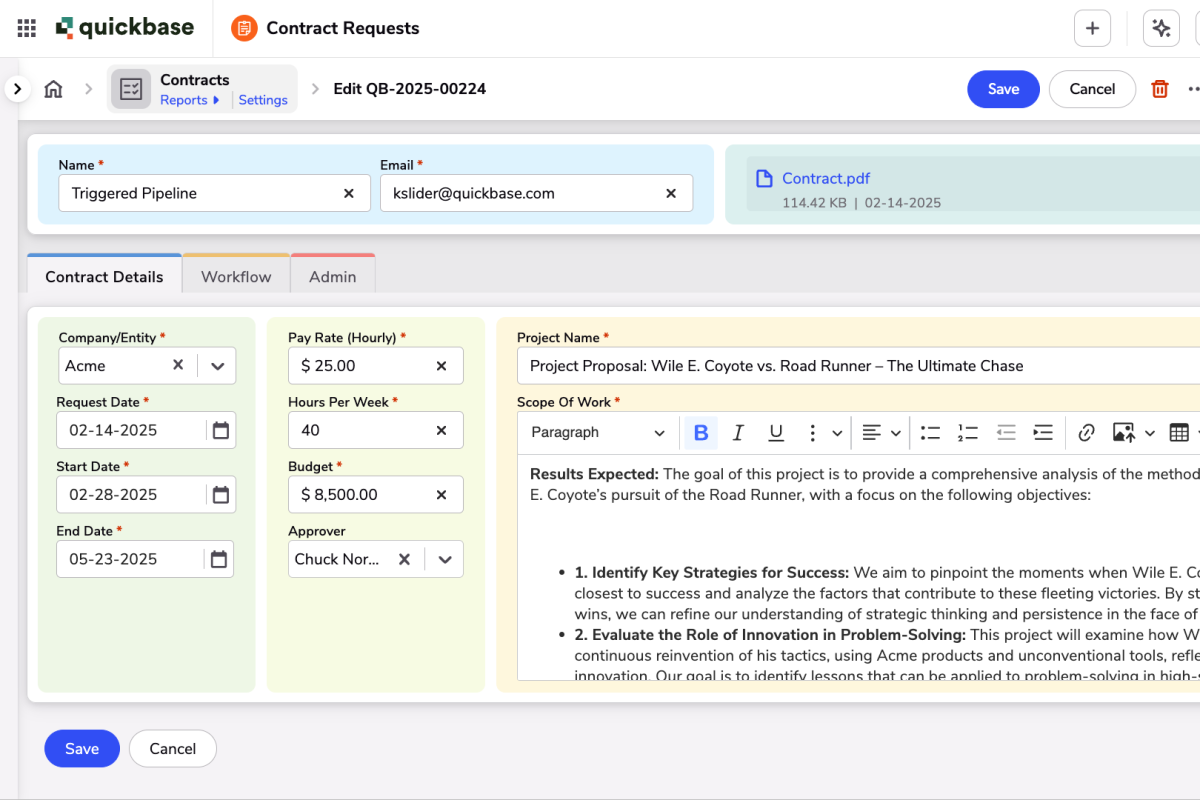
Task: Open the insert link tool
Action: tap(1086, 432)
